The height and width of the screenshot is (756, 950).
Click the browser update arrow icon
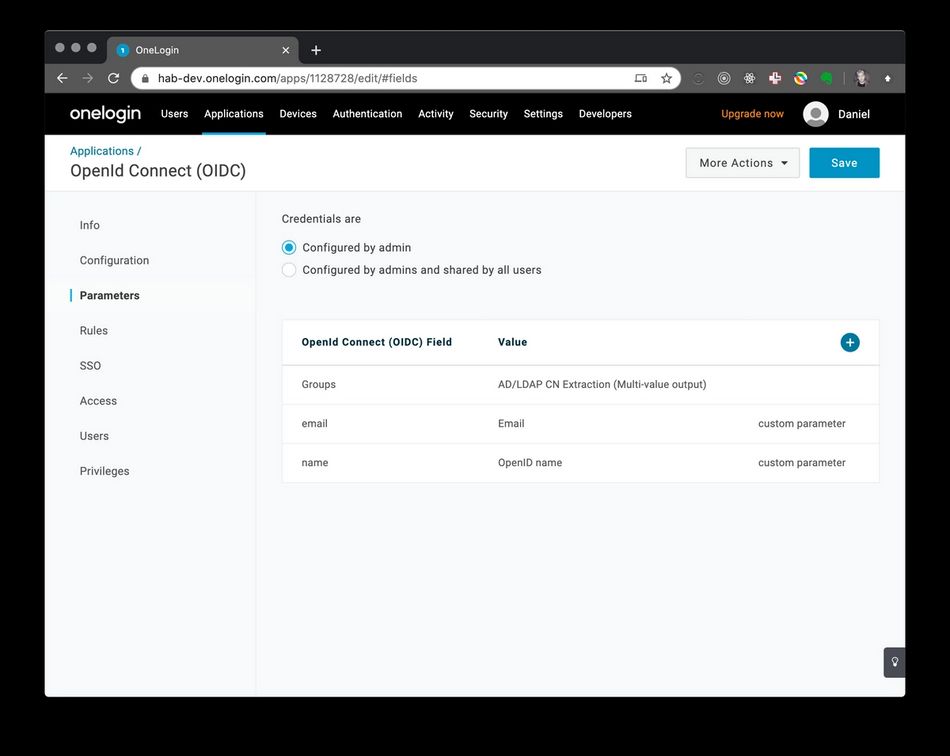pyautogui.click(x=888, y=78)
